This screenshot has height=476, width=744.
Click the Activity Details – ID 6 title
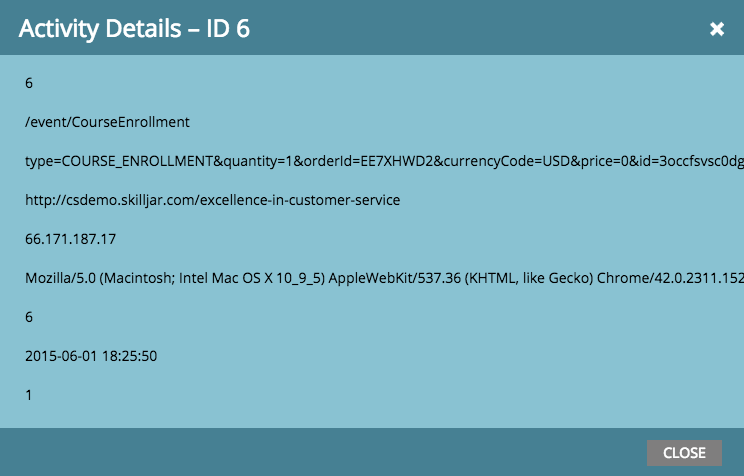[134, 28]
